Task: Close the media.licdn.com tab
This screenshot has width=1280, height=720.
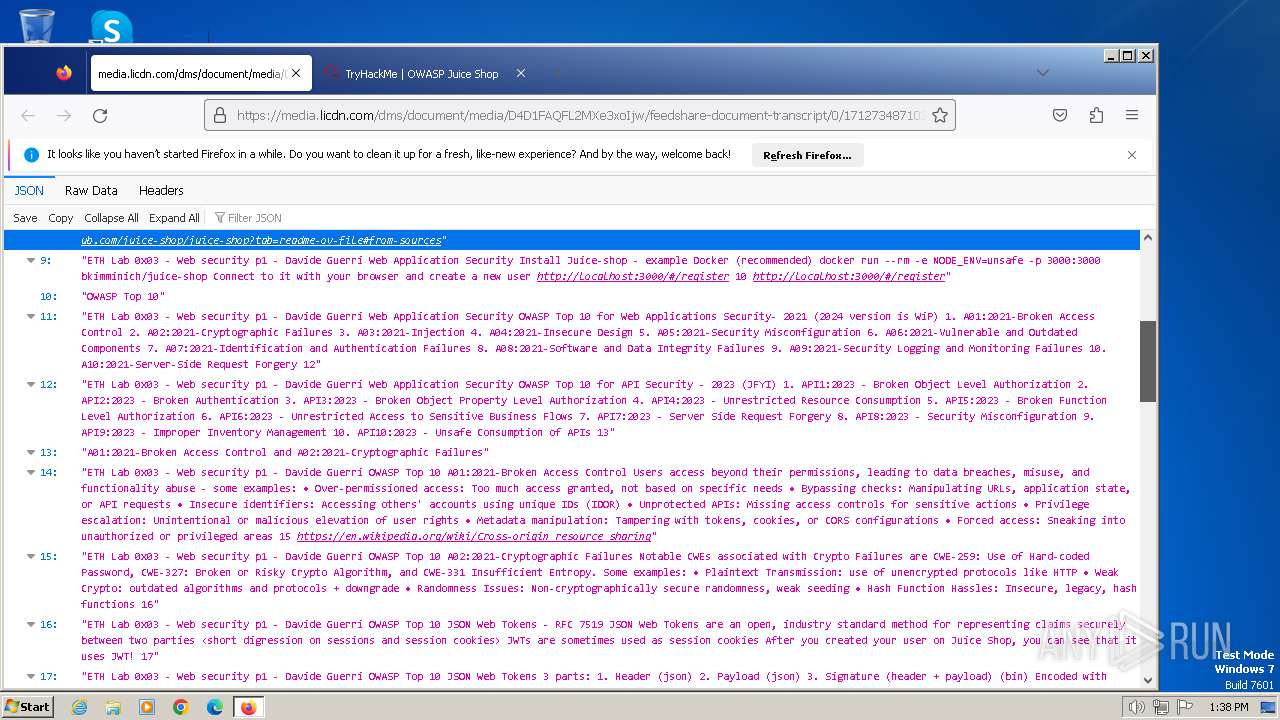Action: (296, 73)
